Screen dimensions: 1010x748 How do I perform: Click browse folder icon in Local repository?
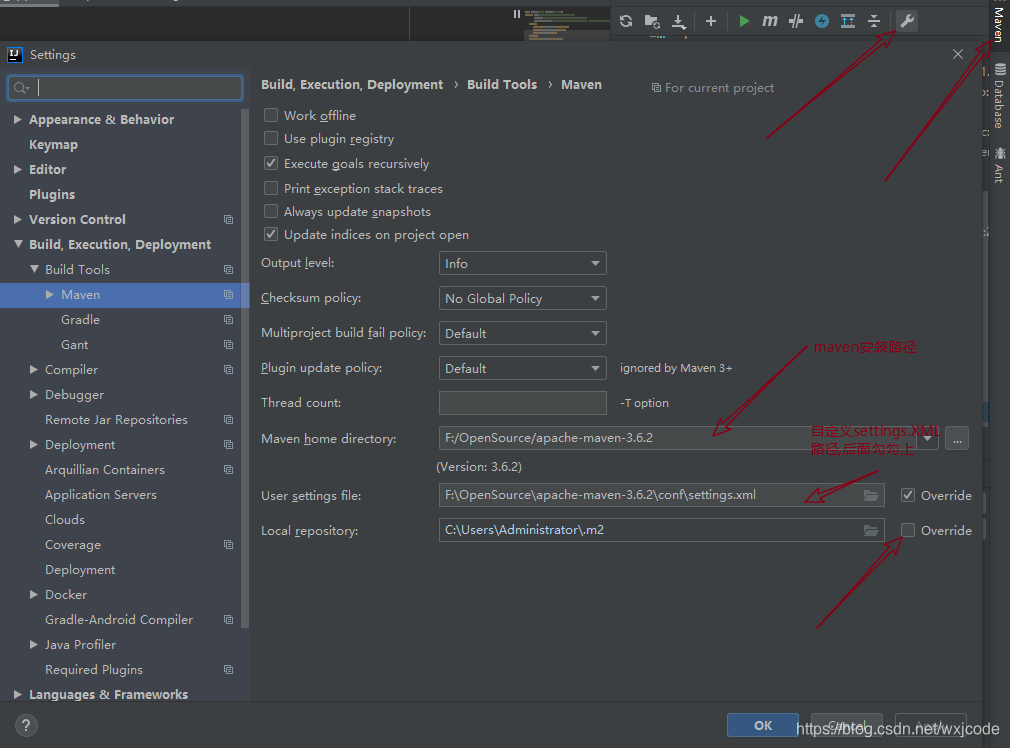click(871, 530)
